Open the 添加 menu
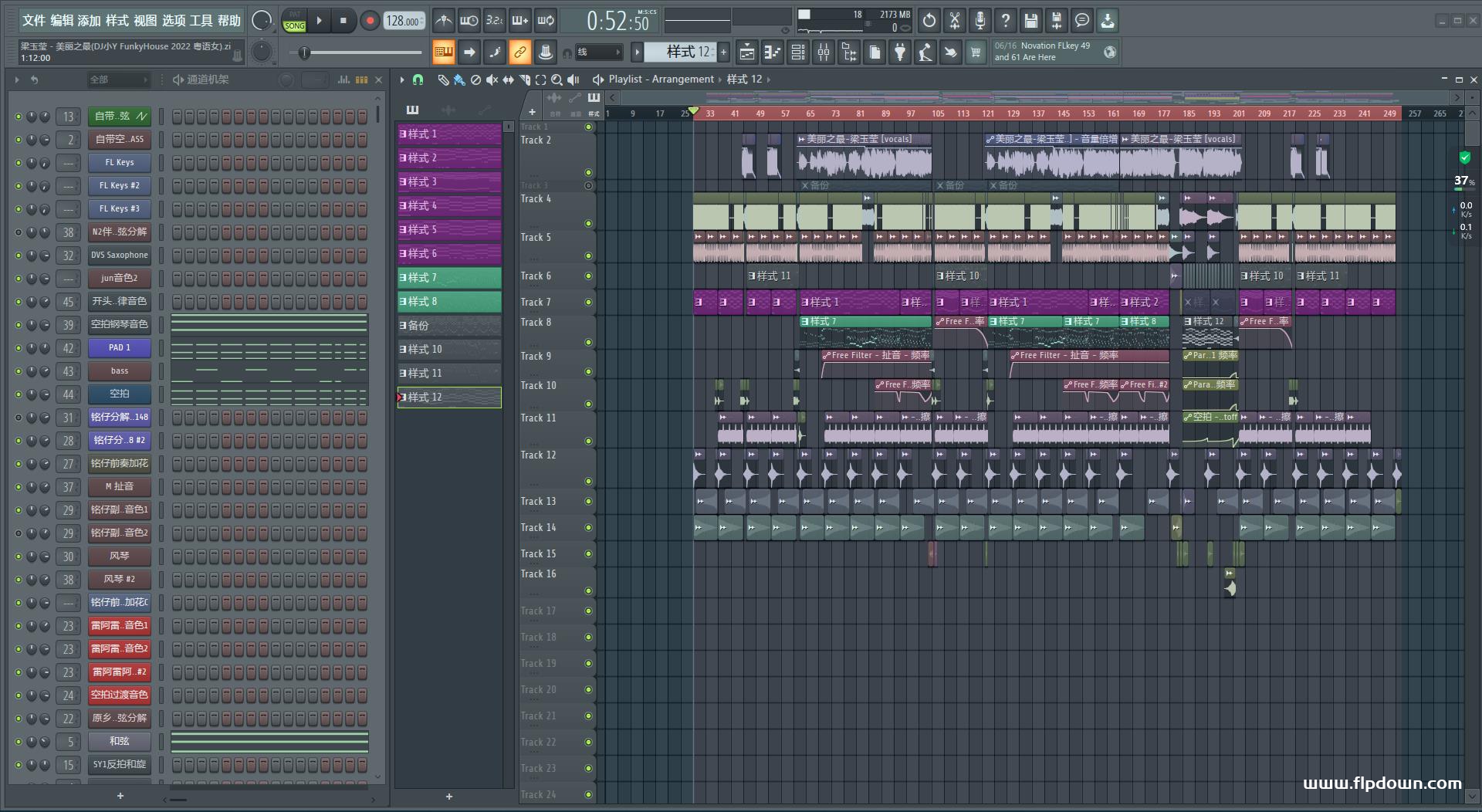The height and width of the screenshot is (812, 1482). (90, 21)
